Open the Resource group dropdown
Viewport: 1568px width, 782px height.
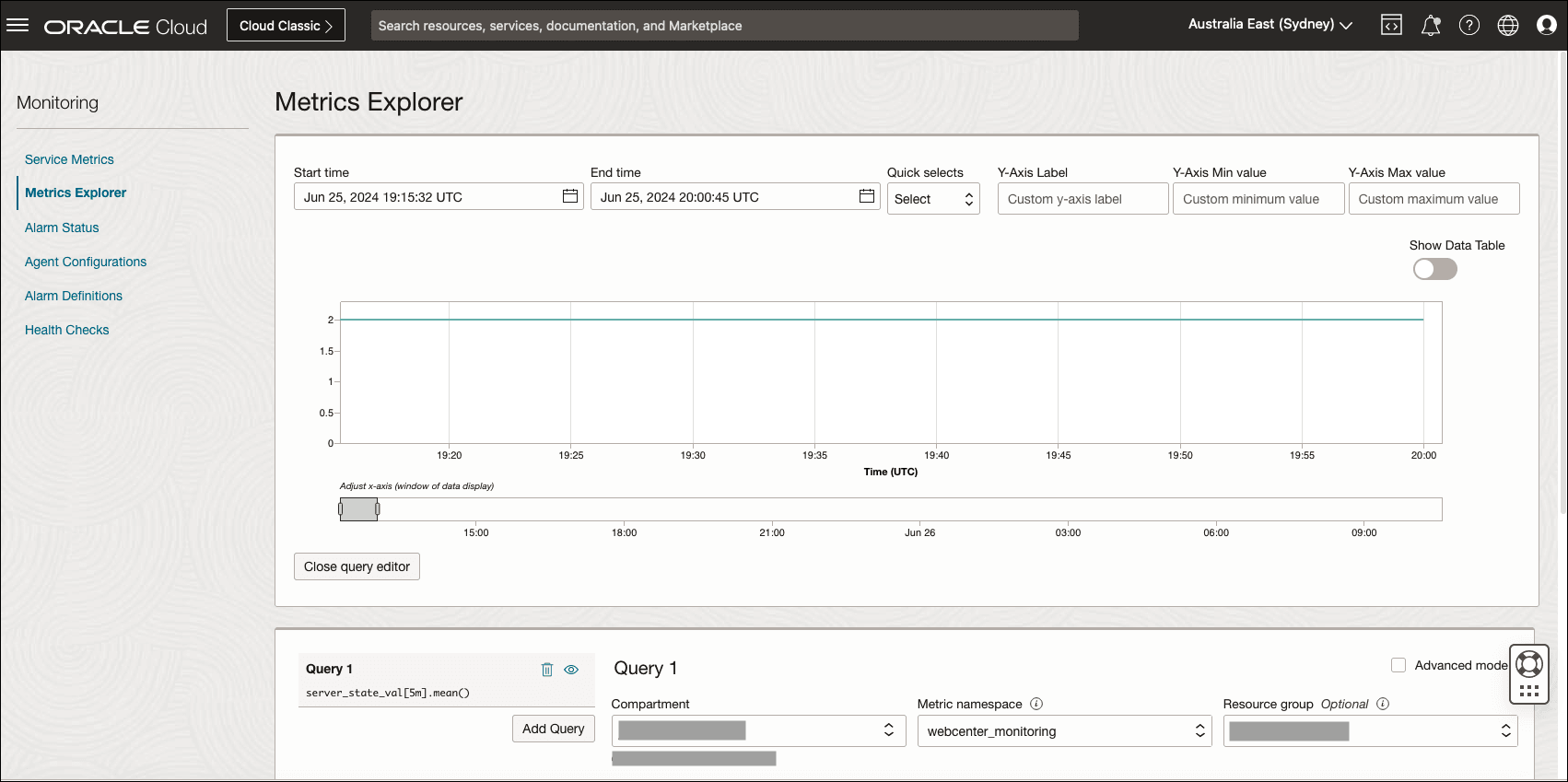point(1370,730)
